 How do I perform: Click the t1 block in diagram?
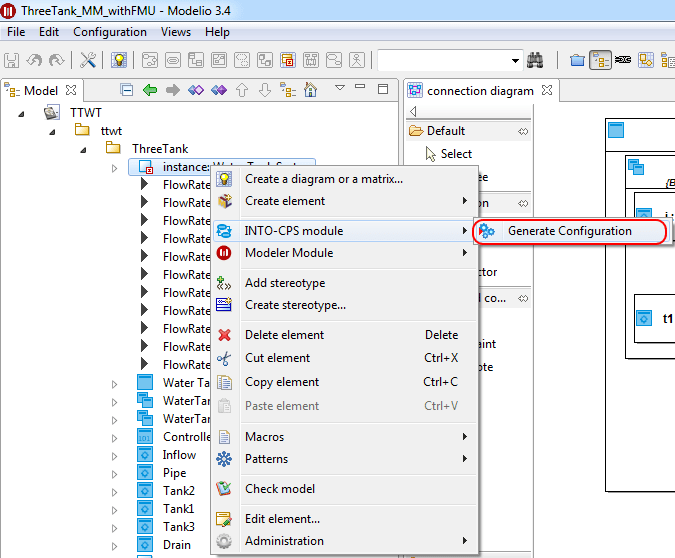point(655,319)
